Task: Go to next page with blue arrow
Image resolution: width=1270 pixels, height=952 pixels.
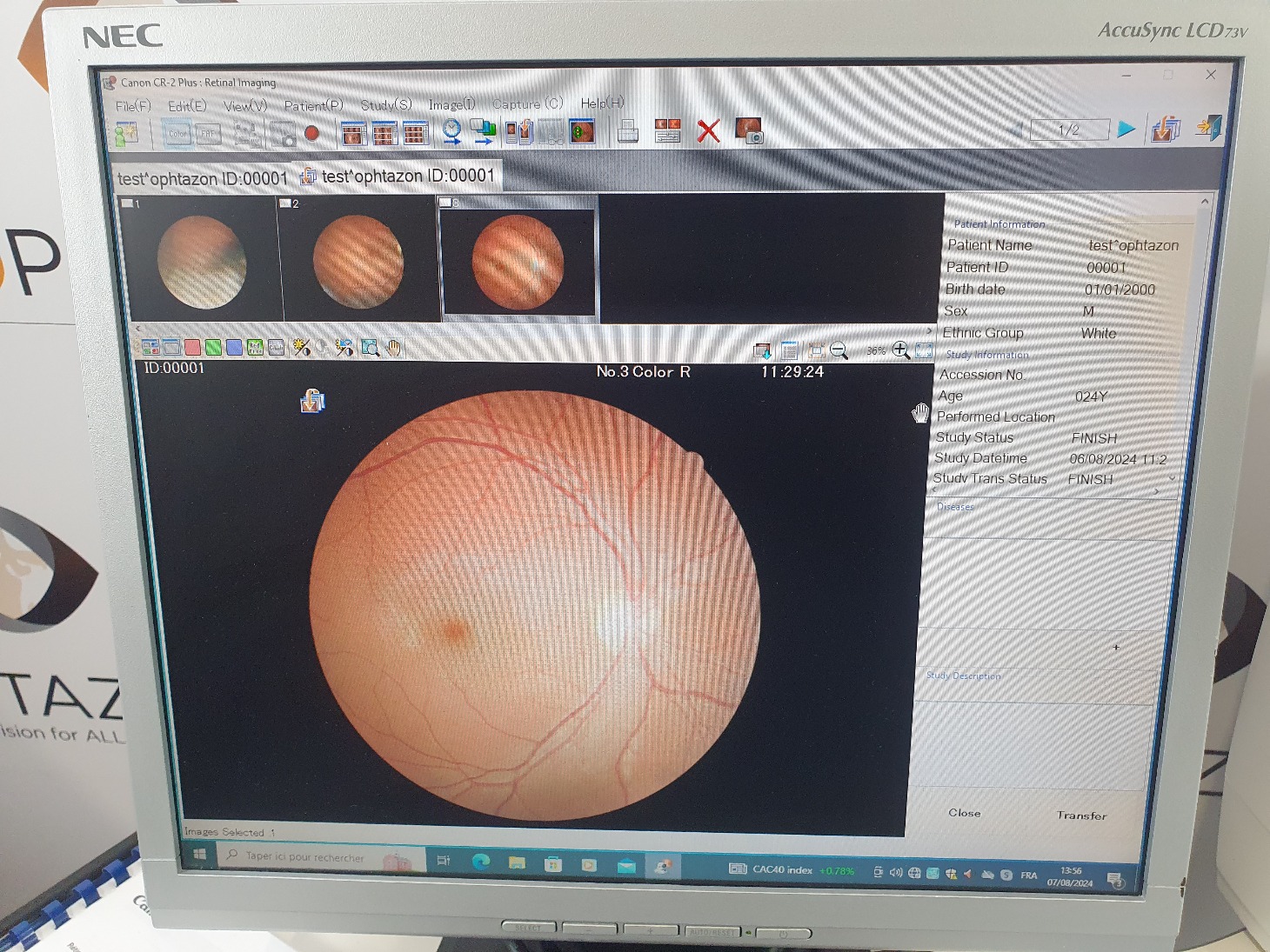Action: (1126, 130)
